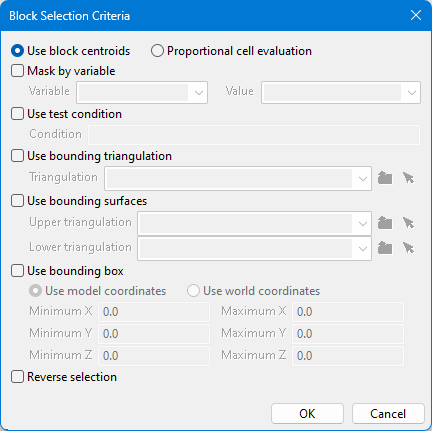Open the Triangulation combo box
Image resolution: width=432 pixels, height=431 pixels.
tap(238, 179)
